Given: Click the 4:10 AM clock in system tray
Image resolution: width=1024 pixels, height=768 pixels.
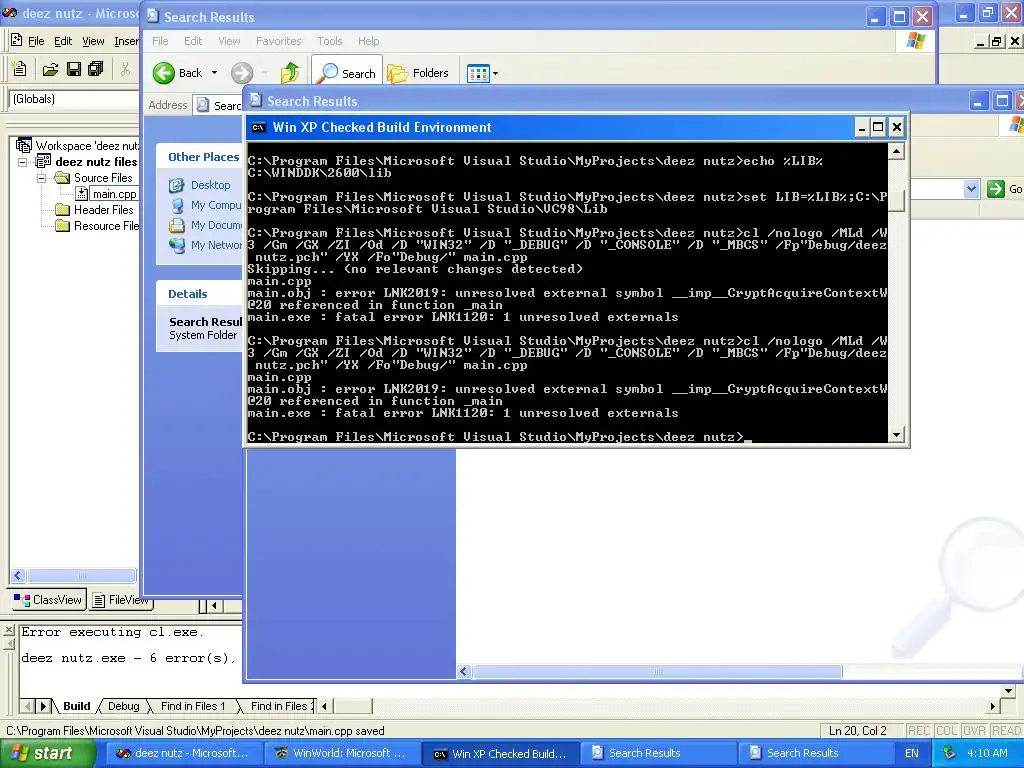Looking at the screenshot, I should [x=987, y=753].
